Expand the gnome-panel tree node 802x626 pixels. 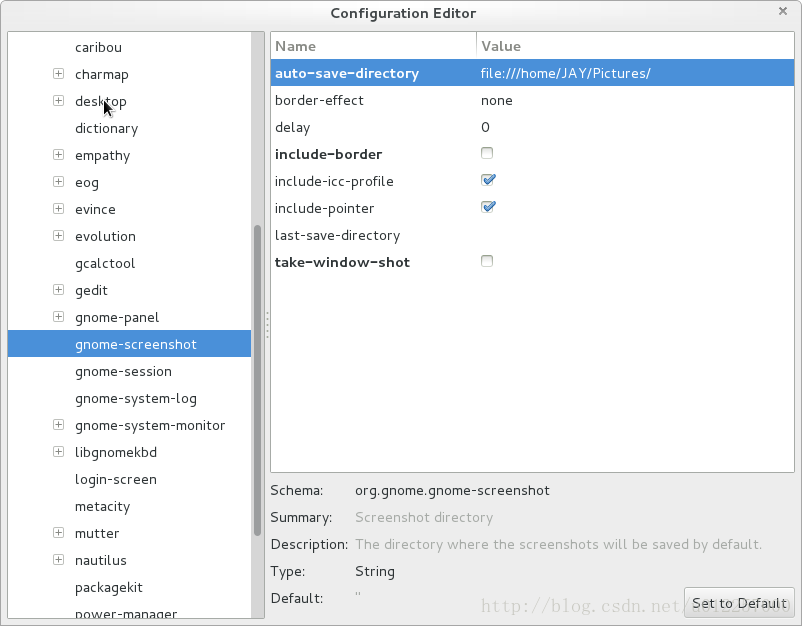[x=58, y=317]
